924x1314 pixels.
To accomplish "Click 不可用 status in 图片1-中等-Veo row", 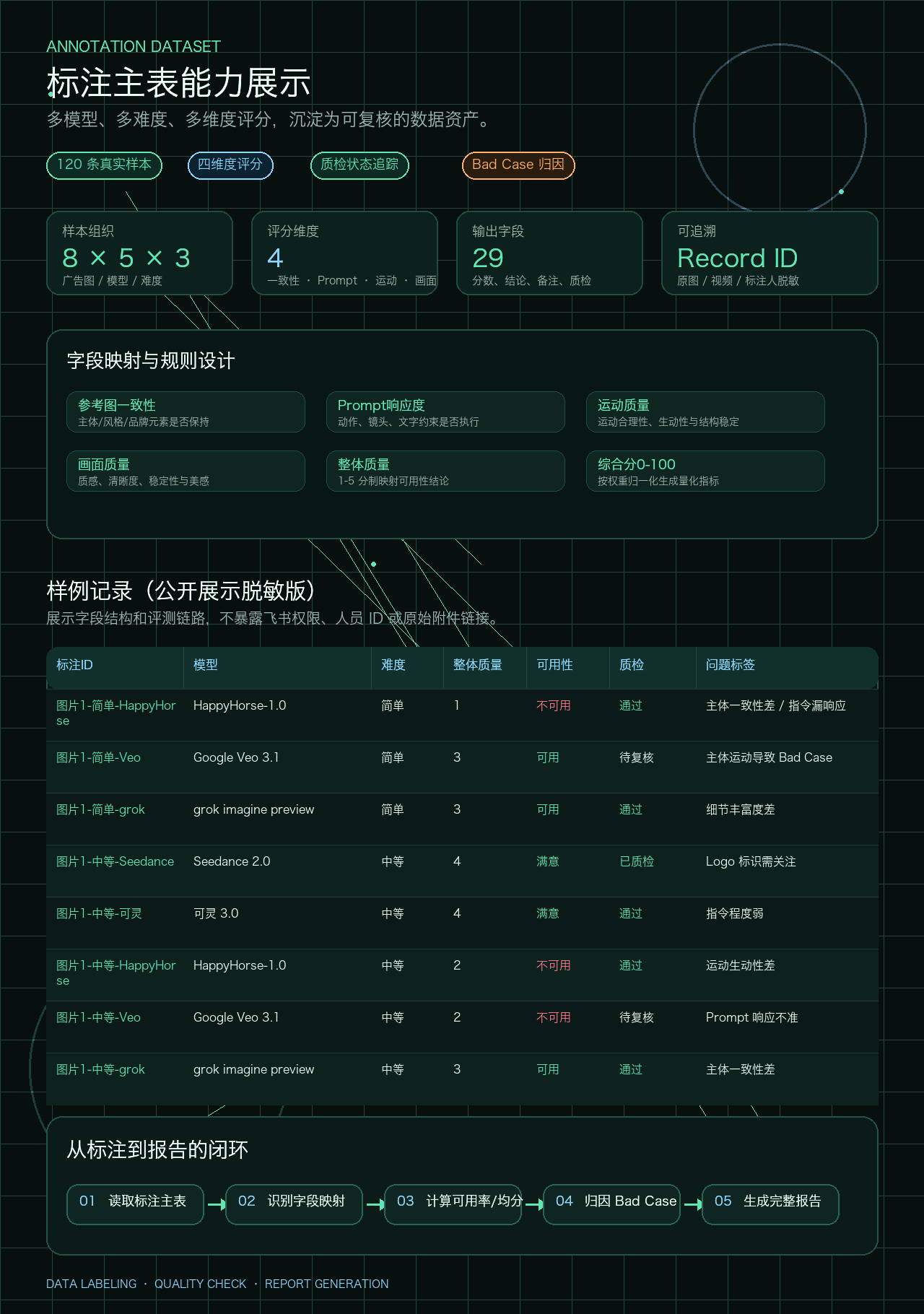I will (554, 1017).
